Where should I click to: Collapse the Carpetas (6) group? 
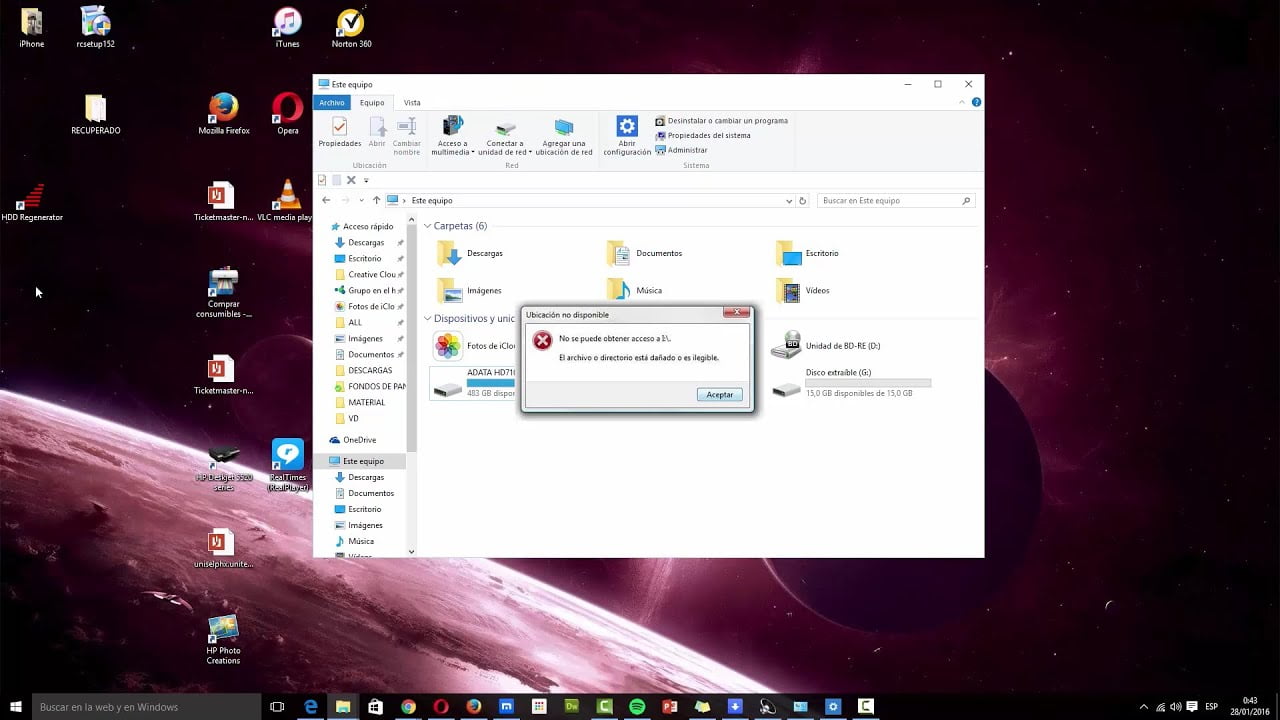[x=427, y=226]
